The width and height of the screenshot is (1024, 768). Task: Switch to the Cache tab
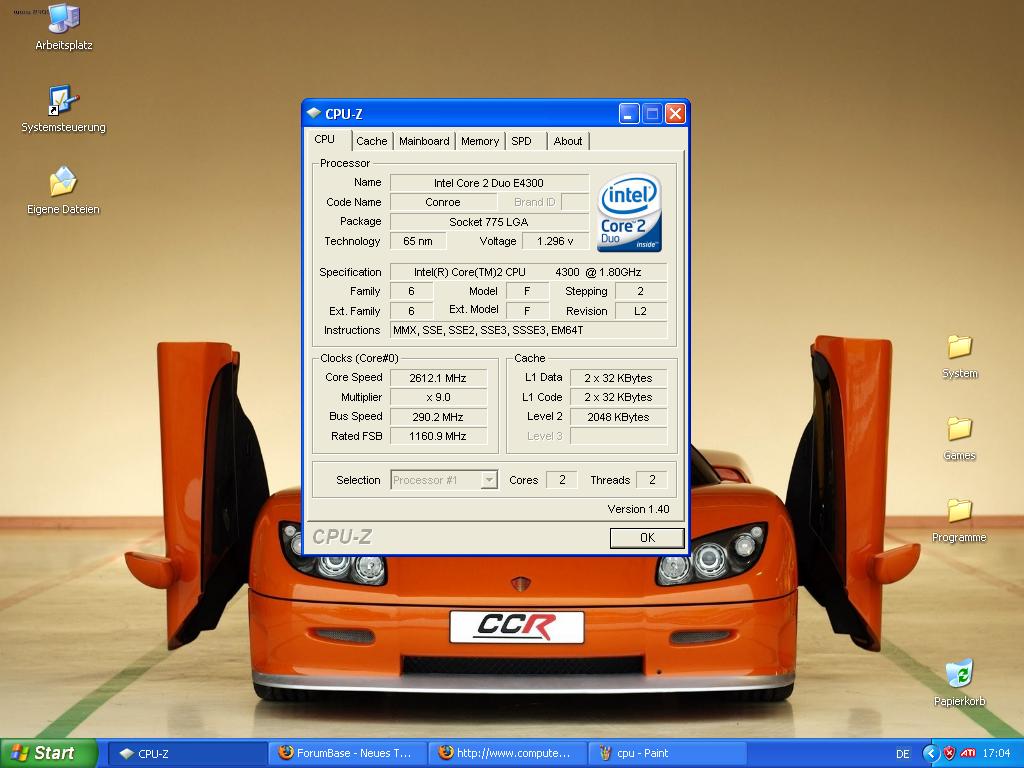click(x=372, y=141)
